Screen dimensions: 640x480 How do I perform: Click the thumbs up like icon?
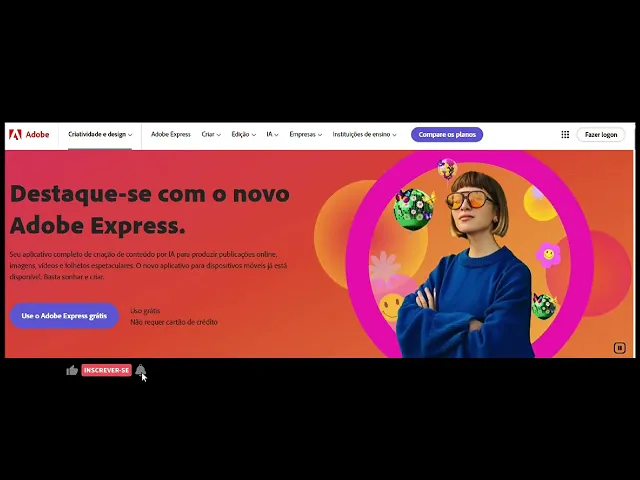(x=72, y=370)
